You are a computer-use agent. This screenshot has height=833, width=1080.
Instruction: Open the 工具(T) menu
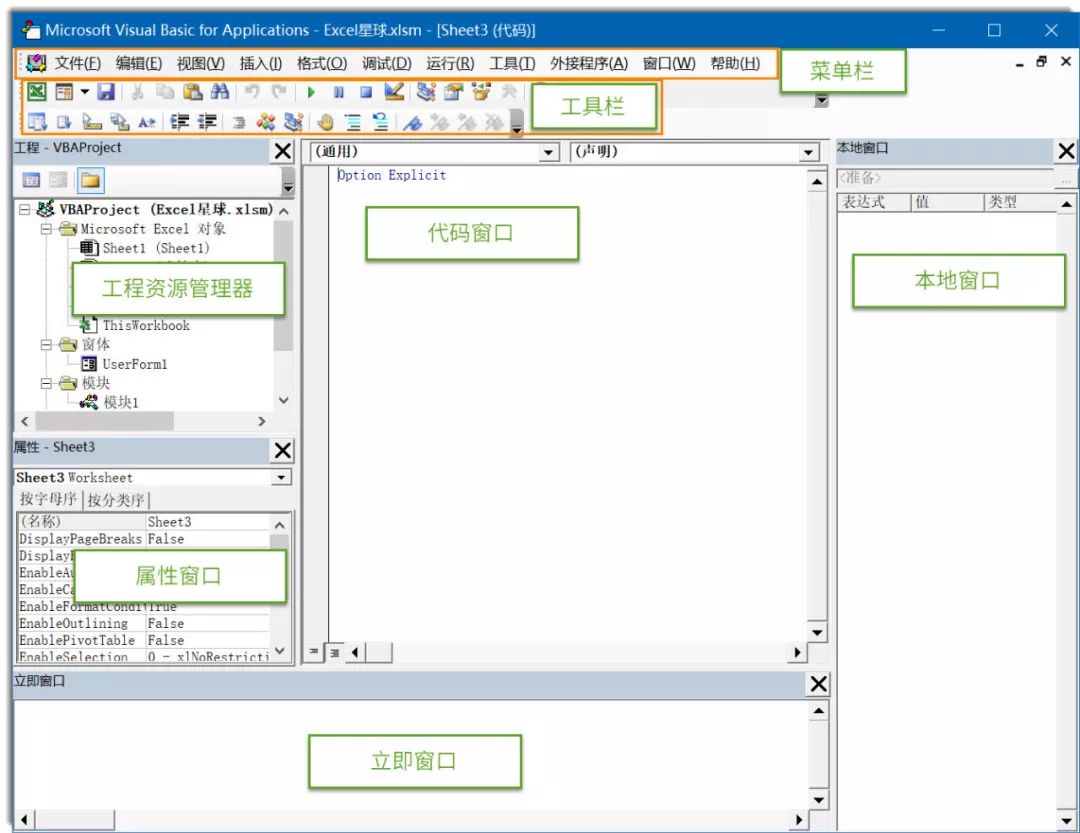(512, 63)
